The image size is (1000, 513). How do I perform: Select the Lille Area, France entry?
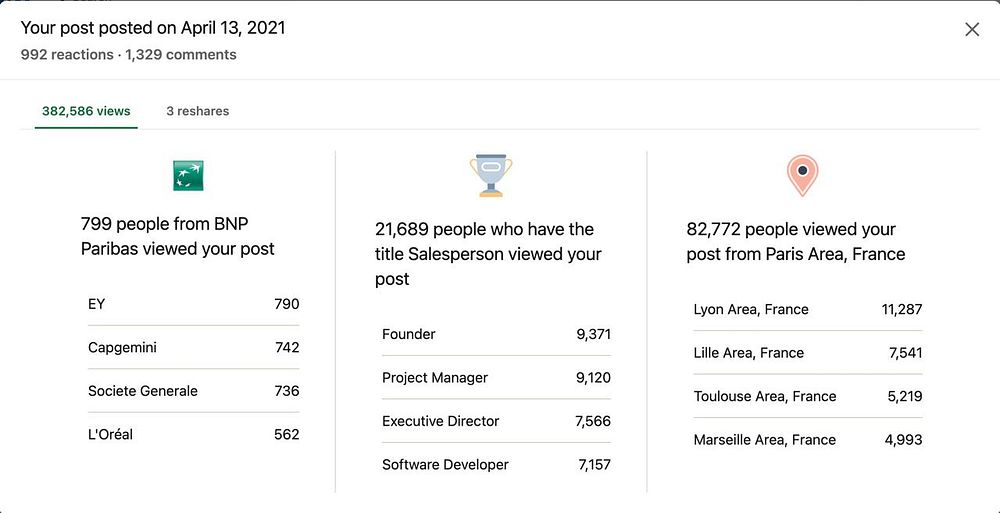click(x=807, y=353)
